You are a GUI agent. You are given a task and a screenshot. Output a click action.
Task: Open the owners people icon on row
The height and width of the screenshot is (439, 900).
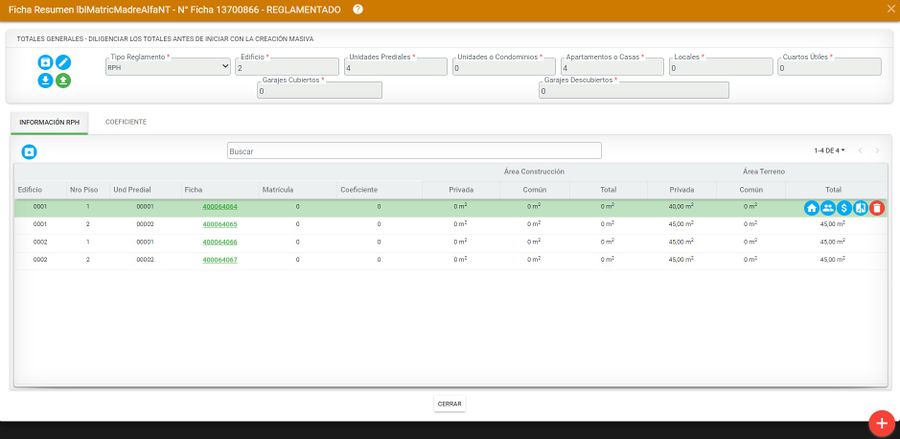(x=828, y=208)
